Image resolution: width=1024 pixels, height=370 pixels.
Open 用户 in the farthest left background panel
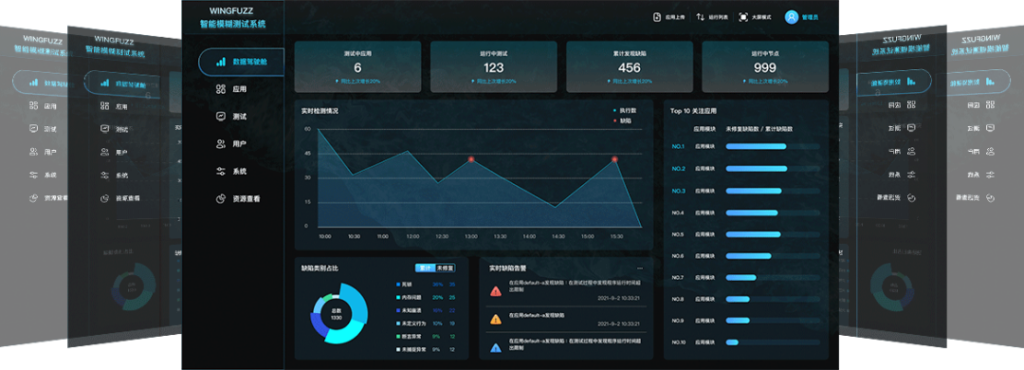coord(43,151)
